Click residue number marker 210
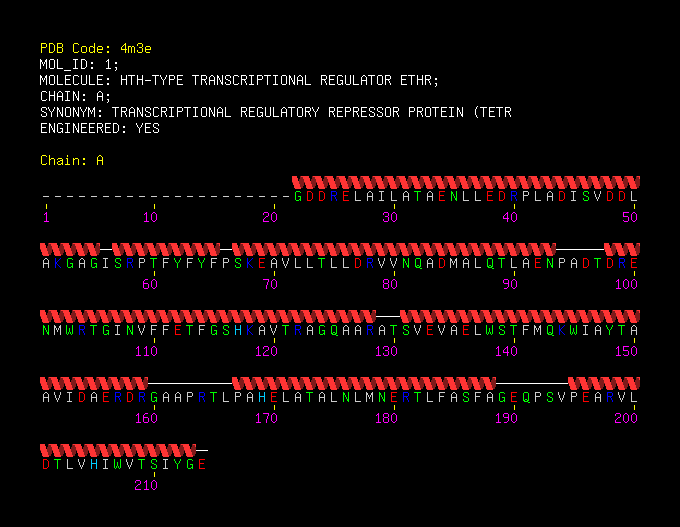 146,485
